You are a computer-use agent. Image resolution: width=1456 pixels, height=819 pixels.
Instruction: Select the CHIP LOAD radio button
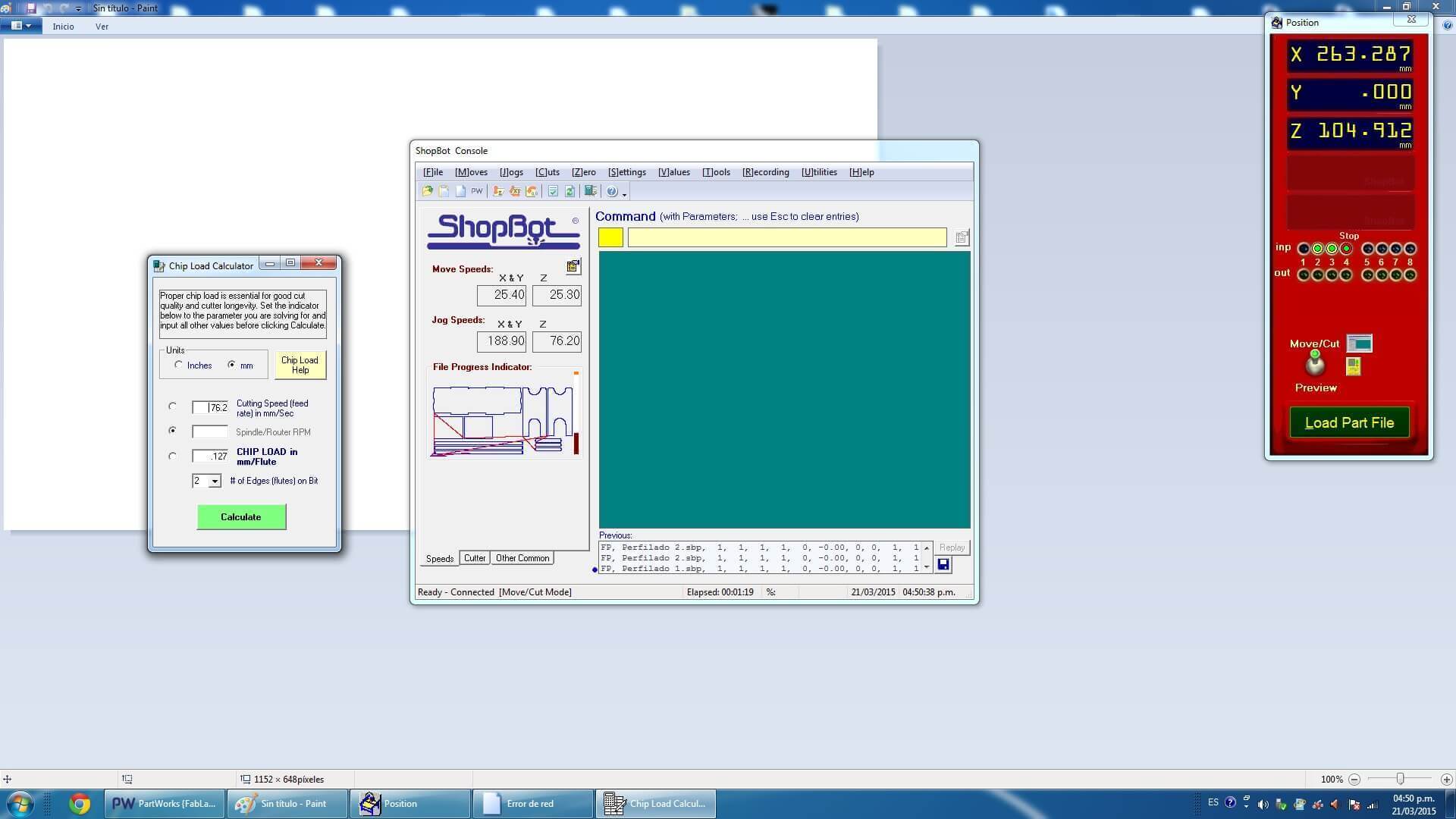pos(173,456)
